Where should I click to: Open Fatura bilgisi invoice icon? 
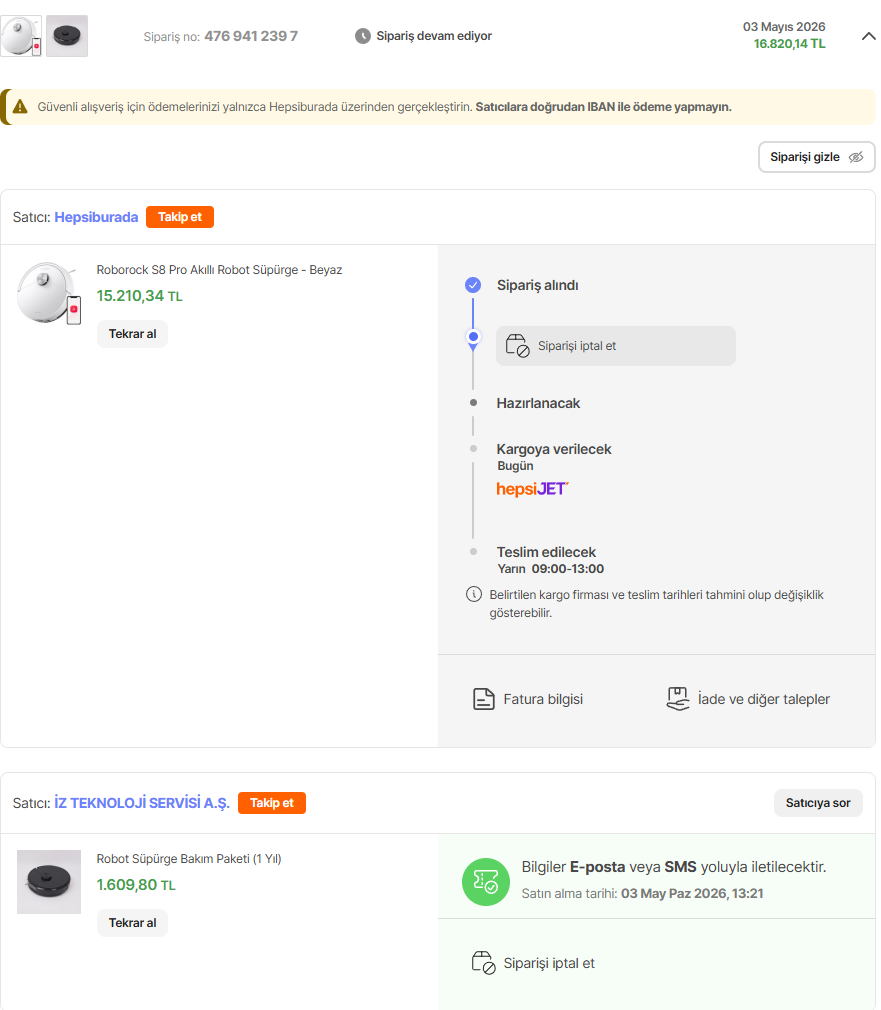484,699
